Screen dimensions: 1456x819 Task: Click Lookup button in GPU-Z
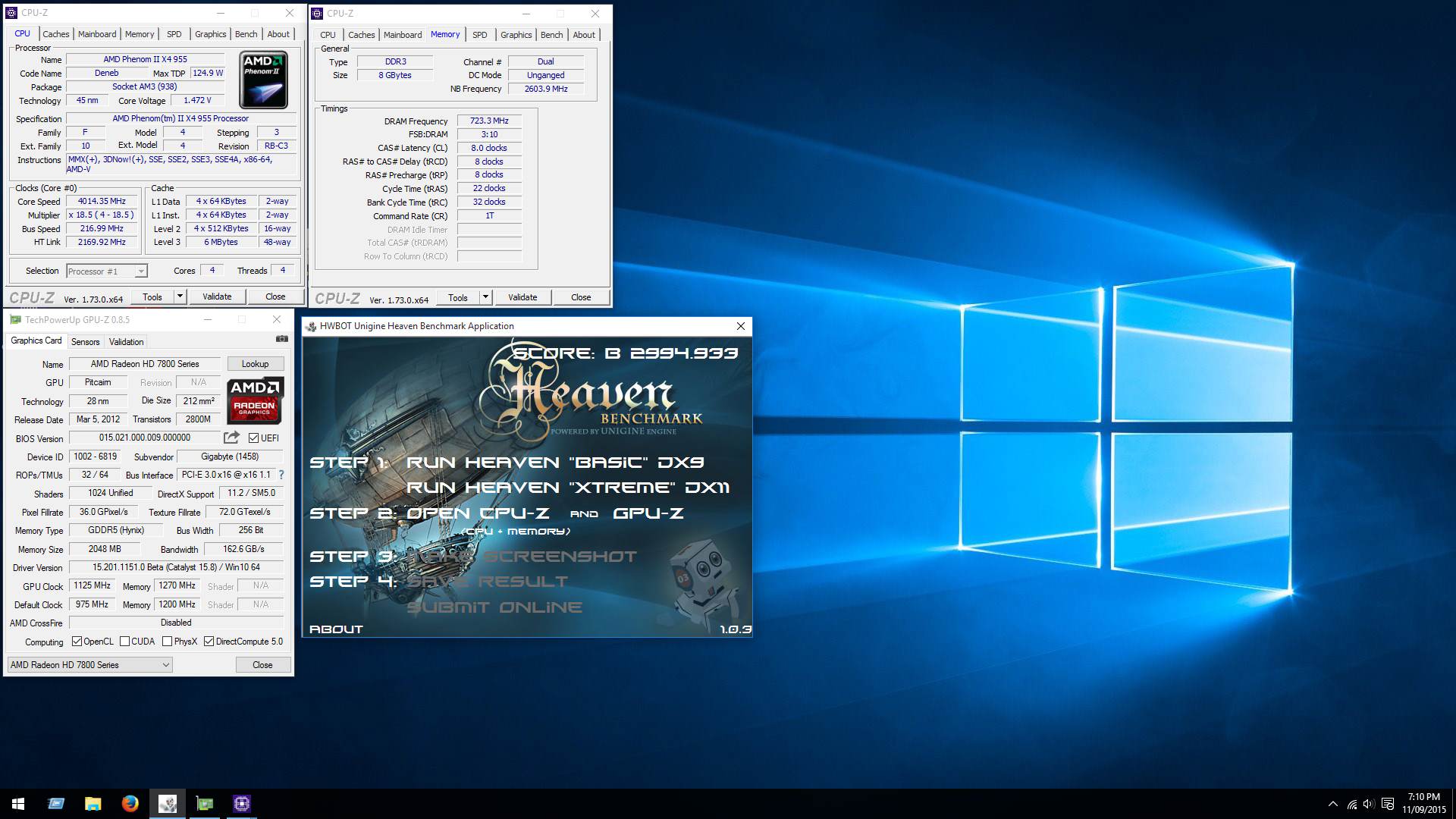tap(255, 364)
